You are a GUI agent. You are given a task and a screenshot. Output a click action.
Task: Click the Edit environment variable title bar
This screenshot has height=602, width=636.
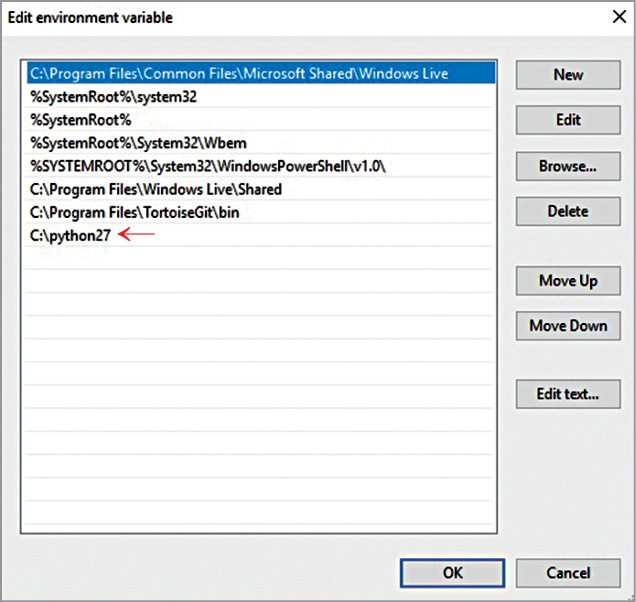coord(300,17)
